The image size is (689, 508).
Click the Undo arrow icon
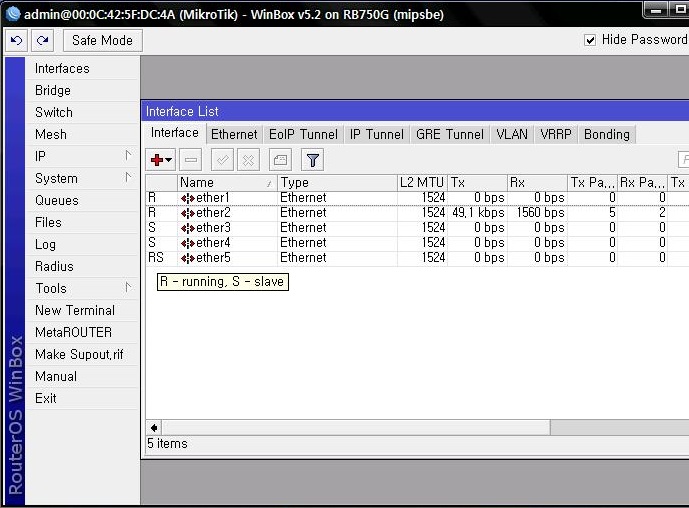tap(16, 40)
